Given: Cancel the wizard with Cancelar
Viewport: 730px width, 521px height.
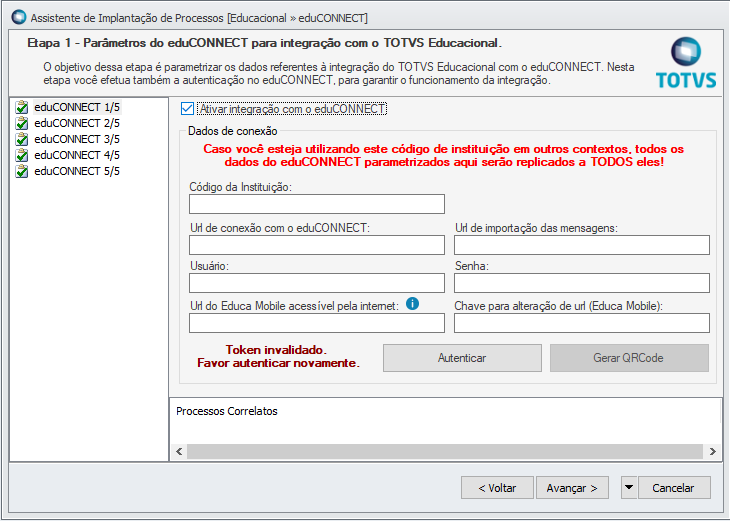Looking at the screenshot, I should pyautogui.click(x=673, y=487).
